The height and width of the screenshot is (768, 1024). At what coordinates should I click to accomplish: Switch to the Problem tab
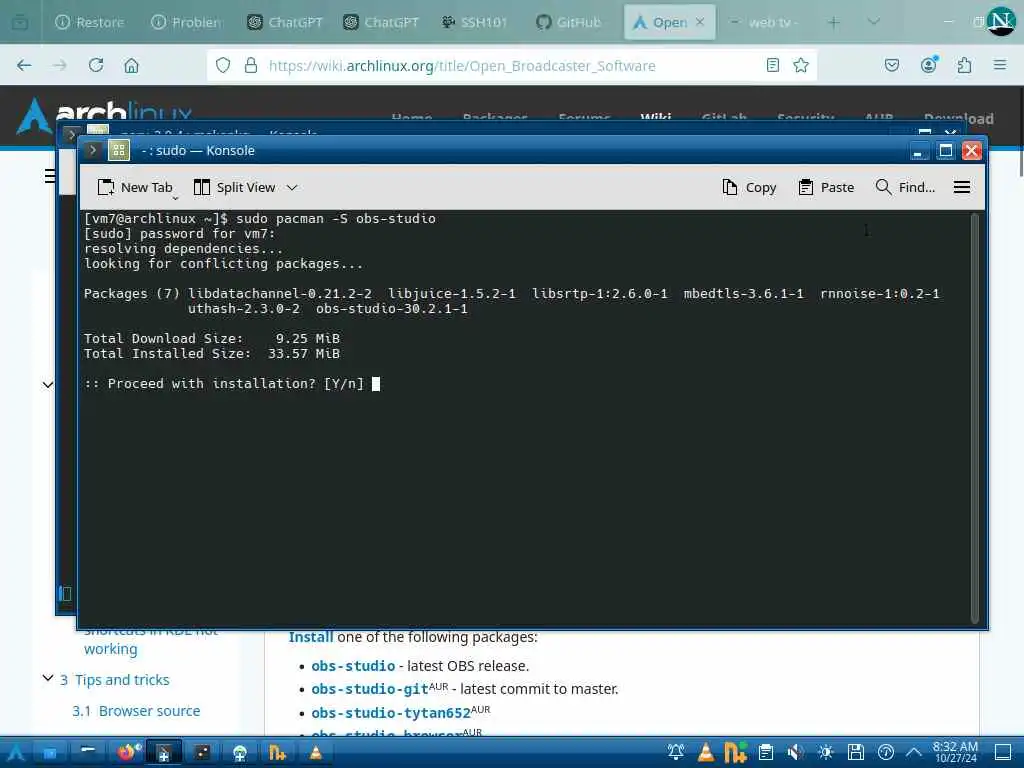pos(186,22)
